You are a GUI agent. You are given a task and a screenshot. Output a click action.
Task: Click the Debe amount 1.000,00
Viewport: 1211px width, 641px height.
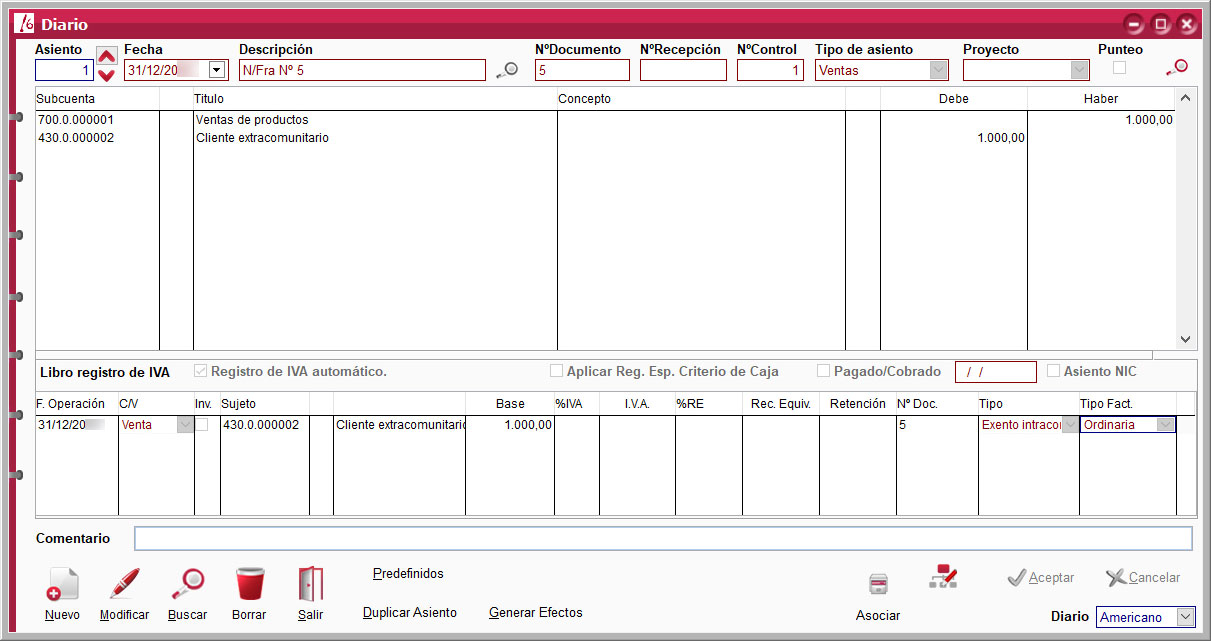[1001, 138]
